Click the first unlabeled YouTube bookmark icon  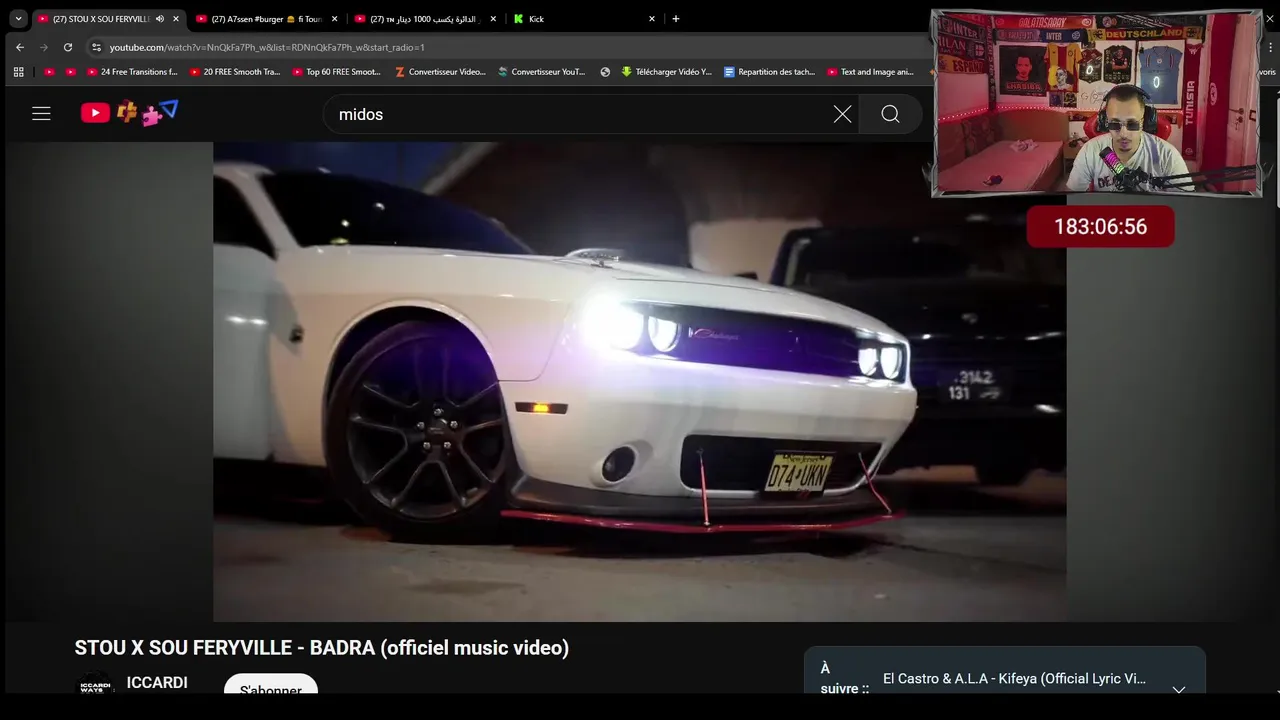[49, 72]
